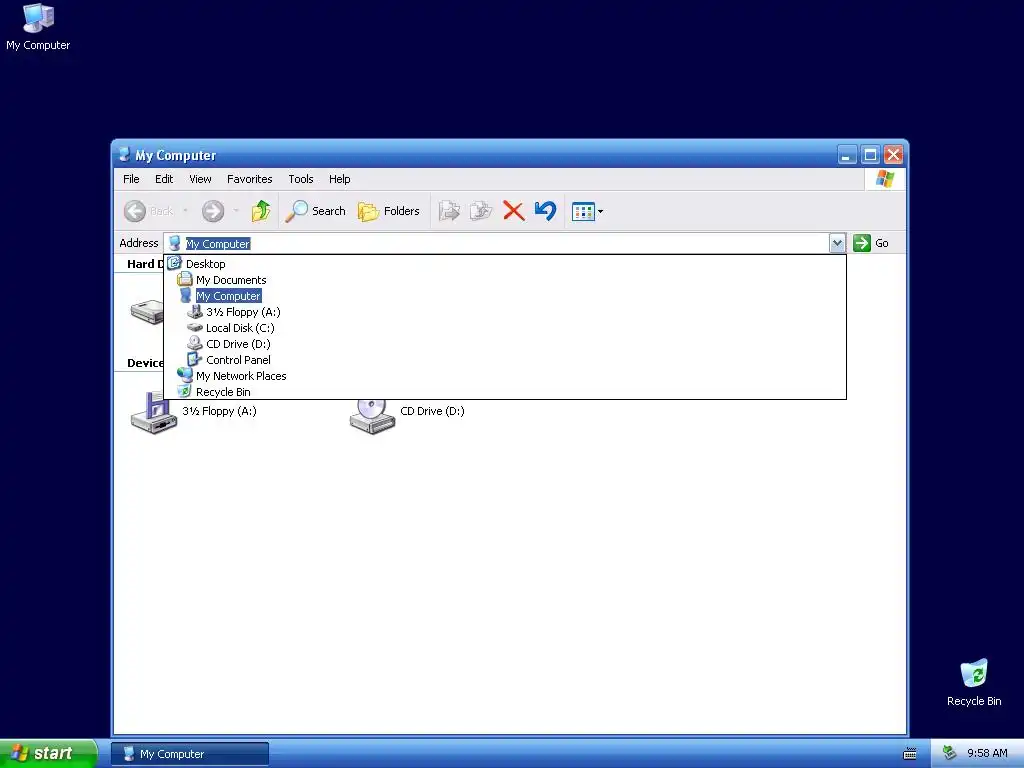1024x768 pixels.
Task: Close the My Computer window
Action: (x=893, y=155)
